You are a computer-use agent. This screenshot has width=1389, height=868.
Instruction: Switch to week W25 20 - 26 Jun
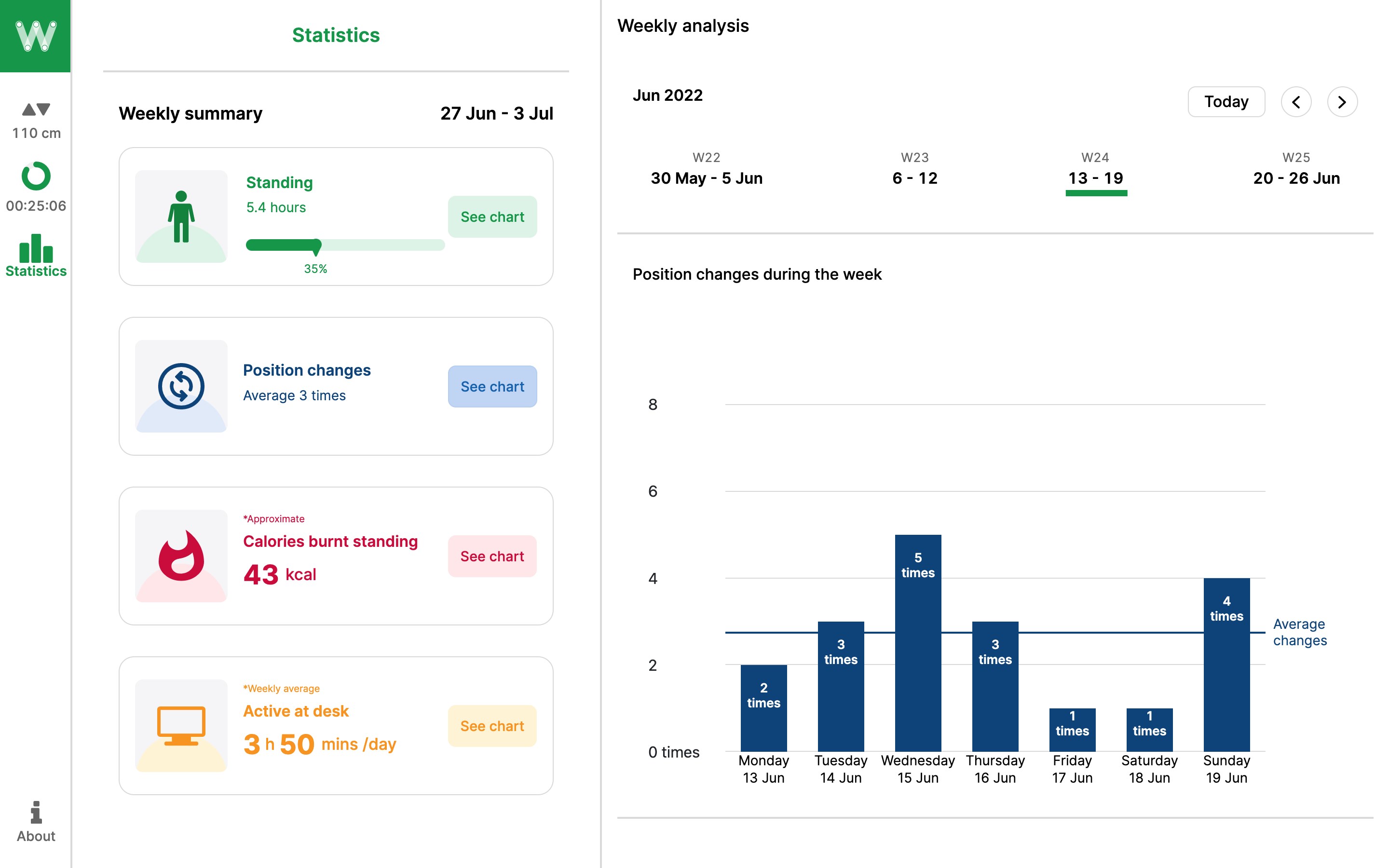click(1295, 171)
